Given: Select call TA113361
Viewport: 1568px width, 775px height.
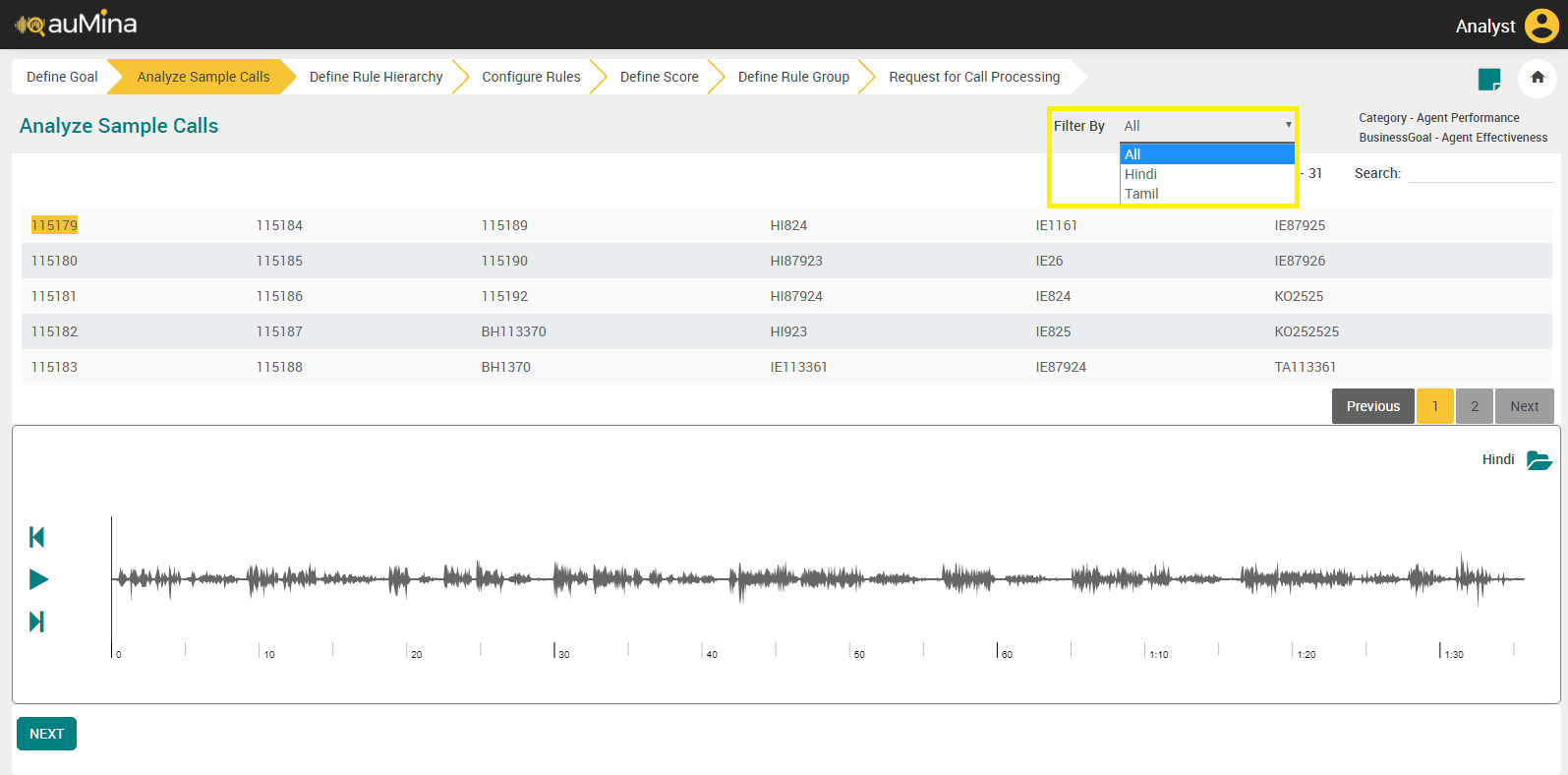Looking at the screenshot, I should (1306, 367).
